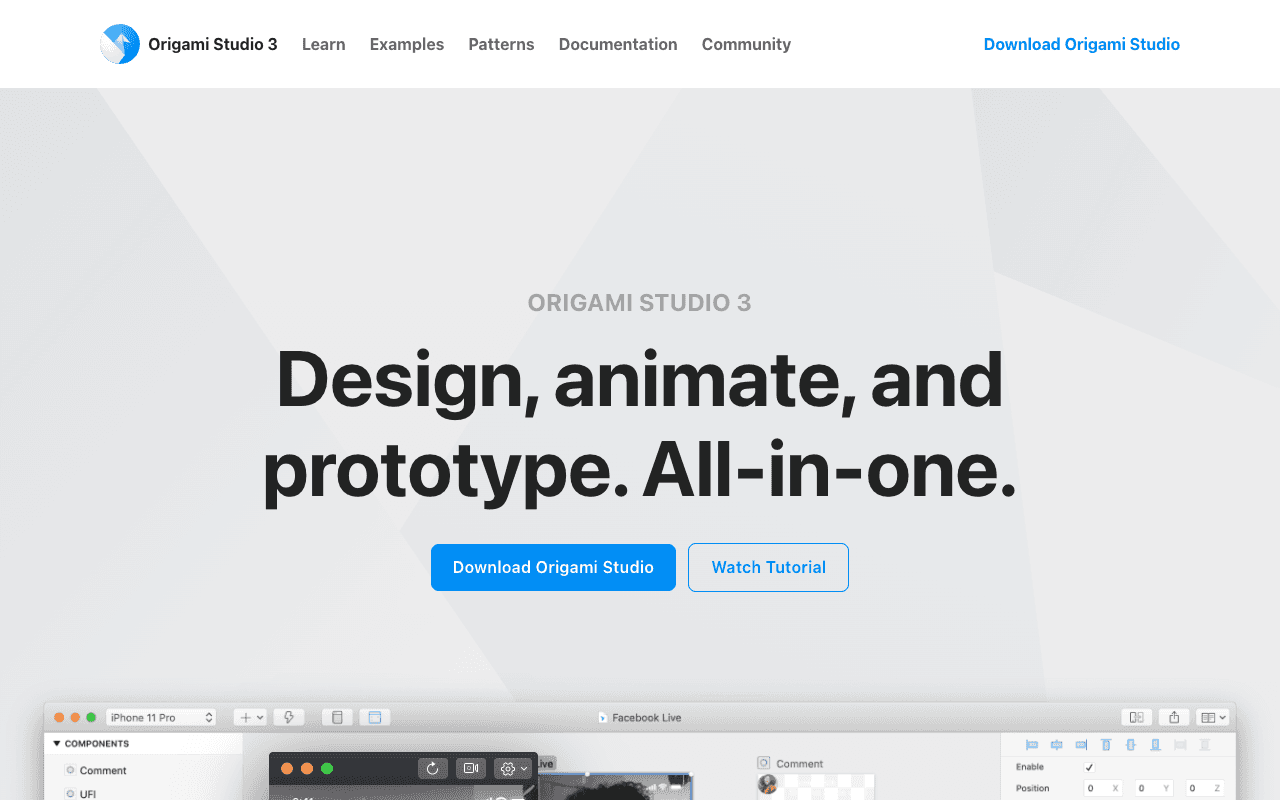The image size is (1280, 800).
Task: Open the gear settings dropdown in the preview window
Action: tap(512, 769)
